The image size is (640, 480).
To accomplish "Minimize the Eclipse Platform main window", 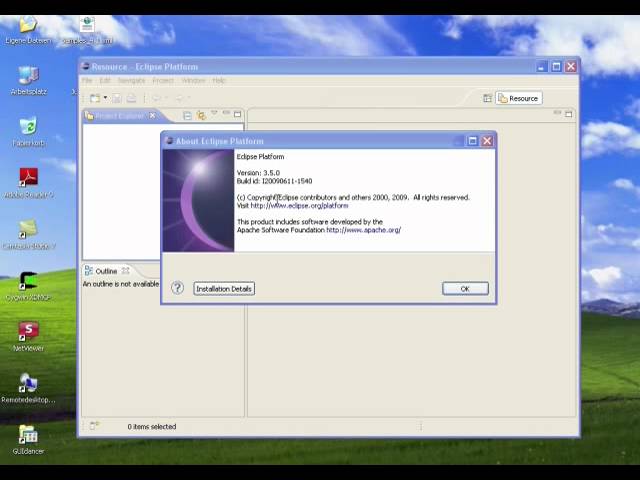I will (x=542, y=67).
